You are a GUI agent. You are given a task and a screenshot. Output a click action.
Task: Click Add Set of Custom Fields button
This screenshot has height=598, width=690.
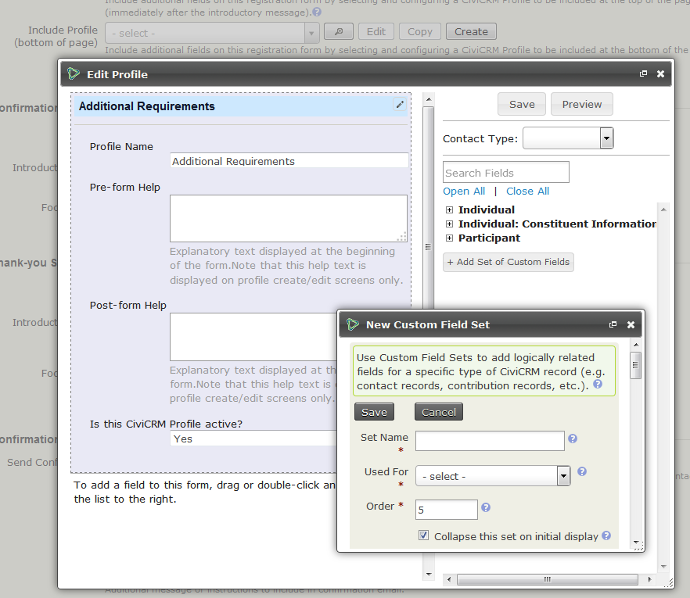click(508, 262)
